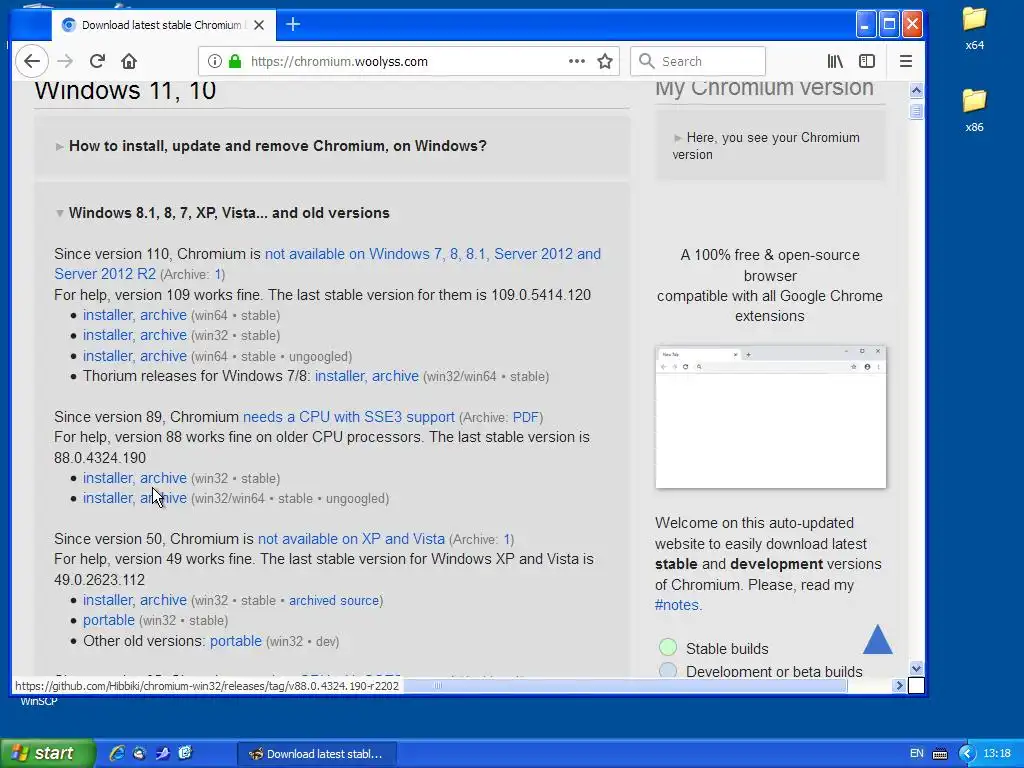Click the keyboard icon in system tray
Image resolution: width=1024 pixels, height=768 pixels.
(x=940, y=754)
